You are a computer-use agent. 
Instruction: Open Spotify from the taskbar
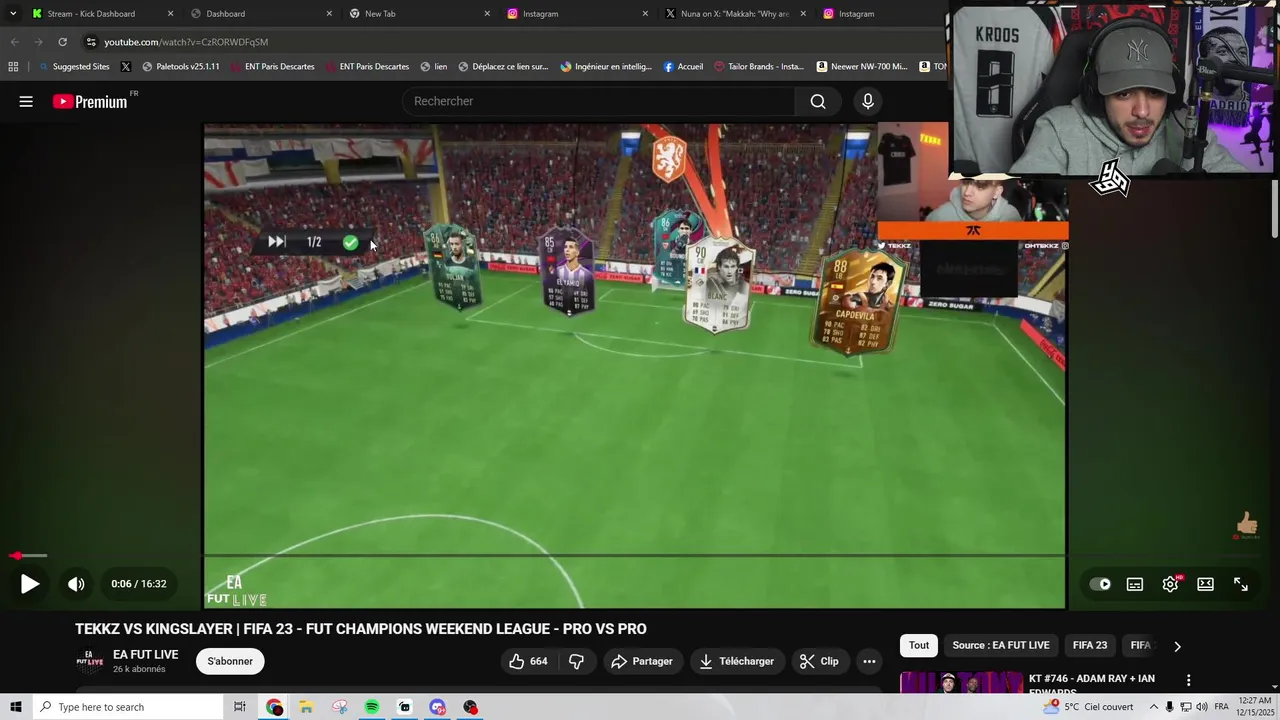372,707
